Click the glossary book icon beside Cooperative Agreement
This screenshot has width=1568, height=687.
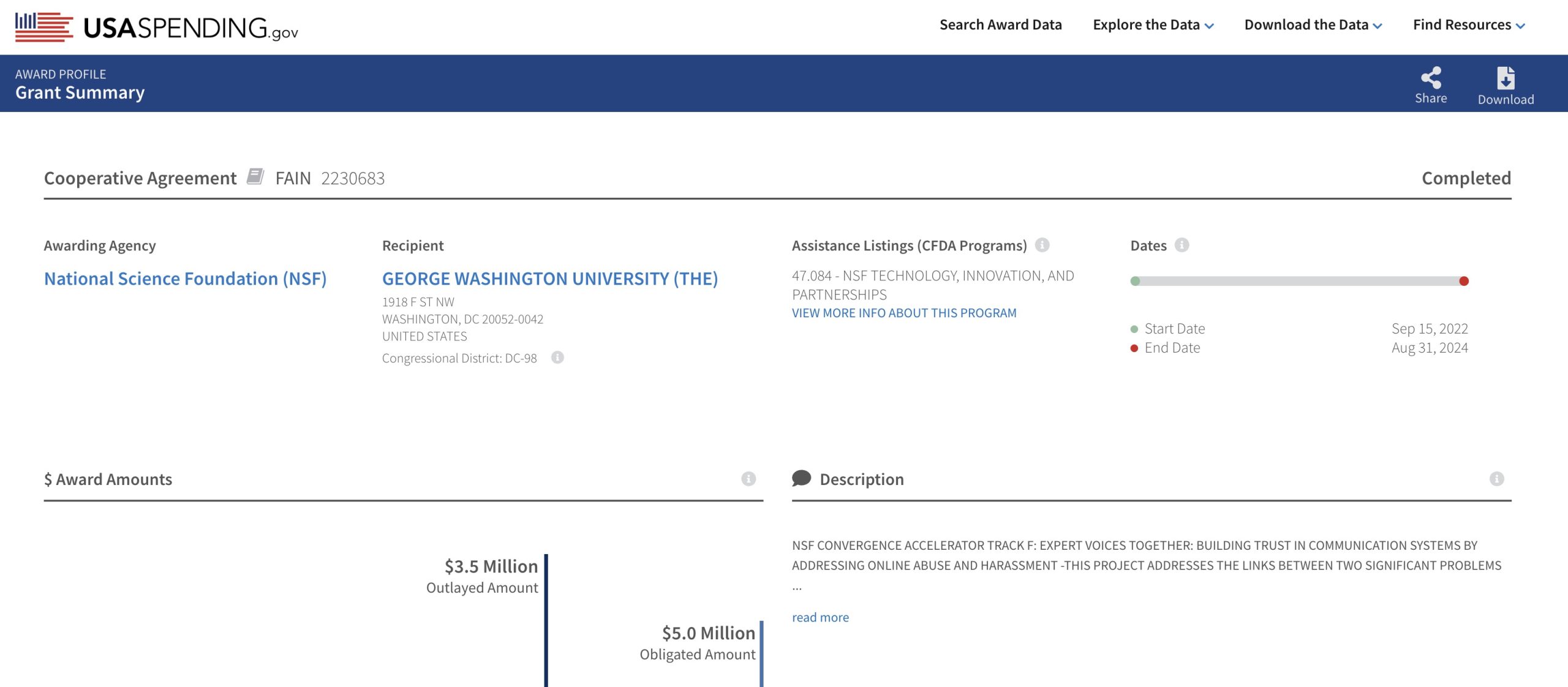click(x=255, y=176)
